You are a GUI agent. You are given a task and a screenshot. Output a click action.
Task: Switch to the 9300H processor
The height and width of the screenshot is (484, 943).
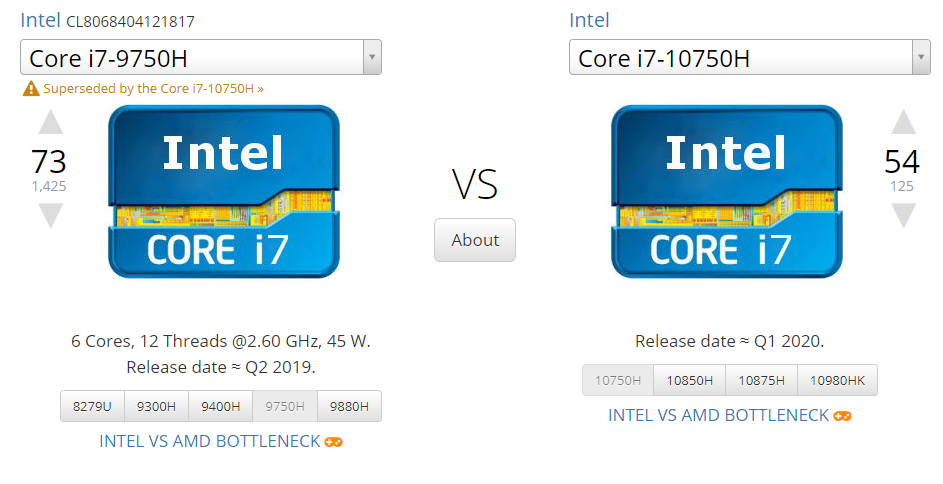click(x=156, y=406)
